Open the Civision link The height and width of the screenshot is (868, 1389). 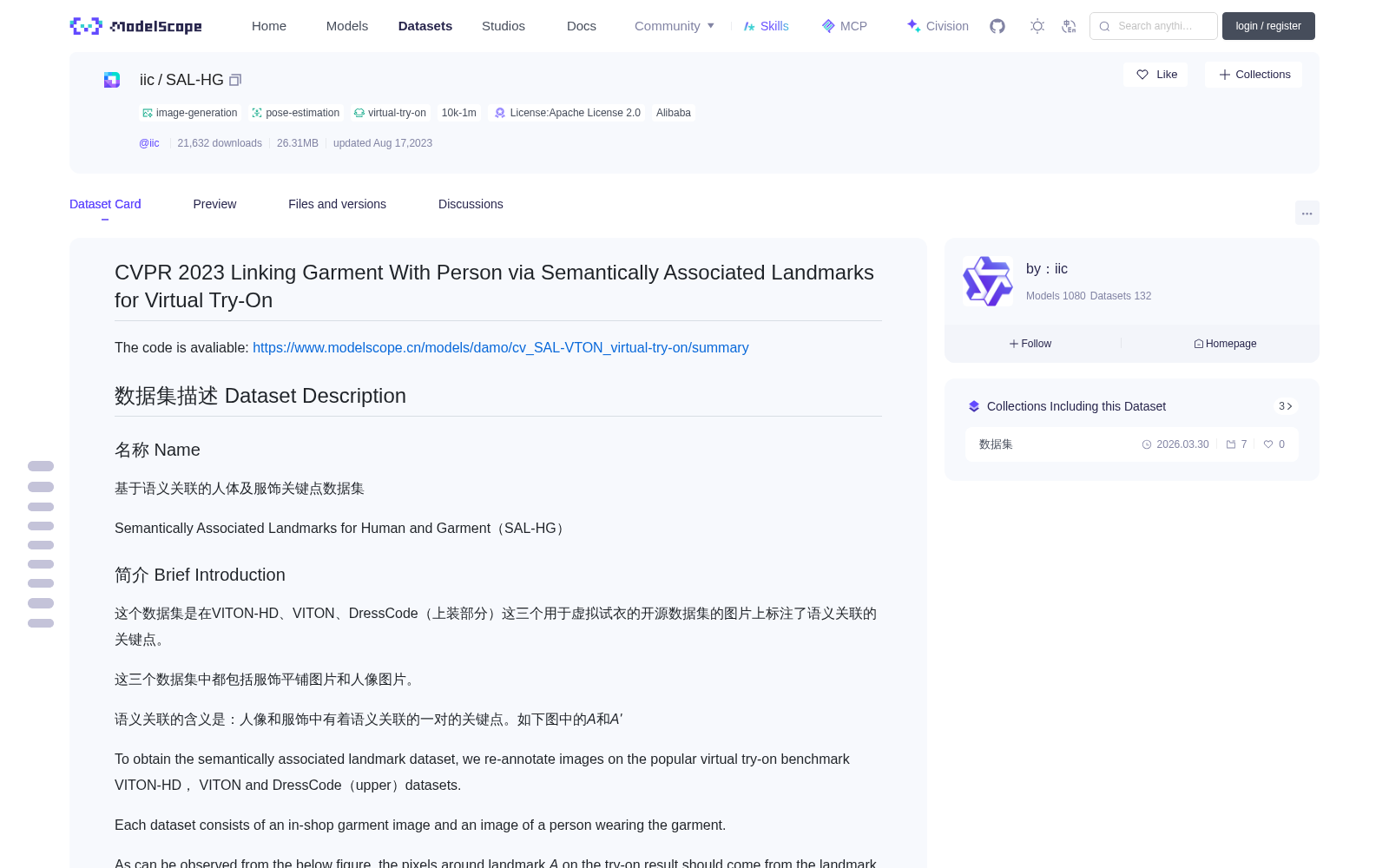coord(938,26)
